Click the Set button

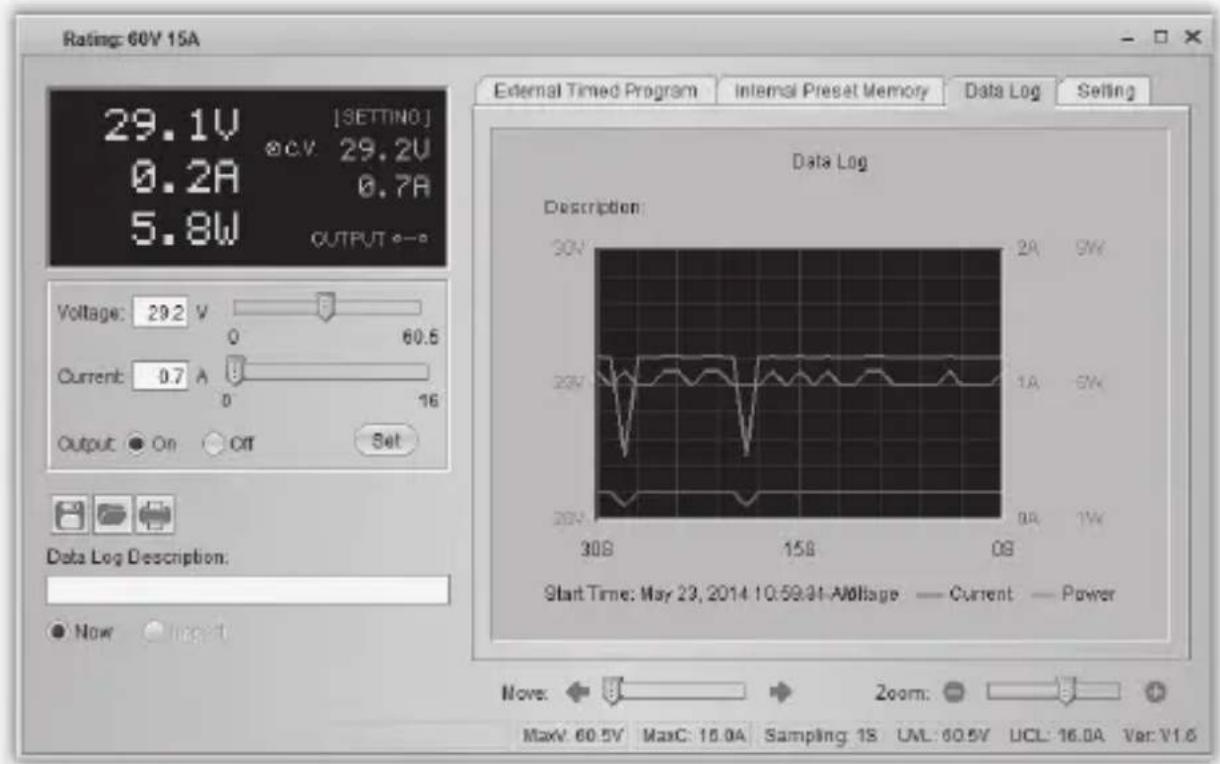[x=387, y=440]
